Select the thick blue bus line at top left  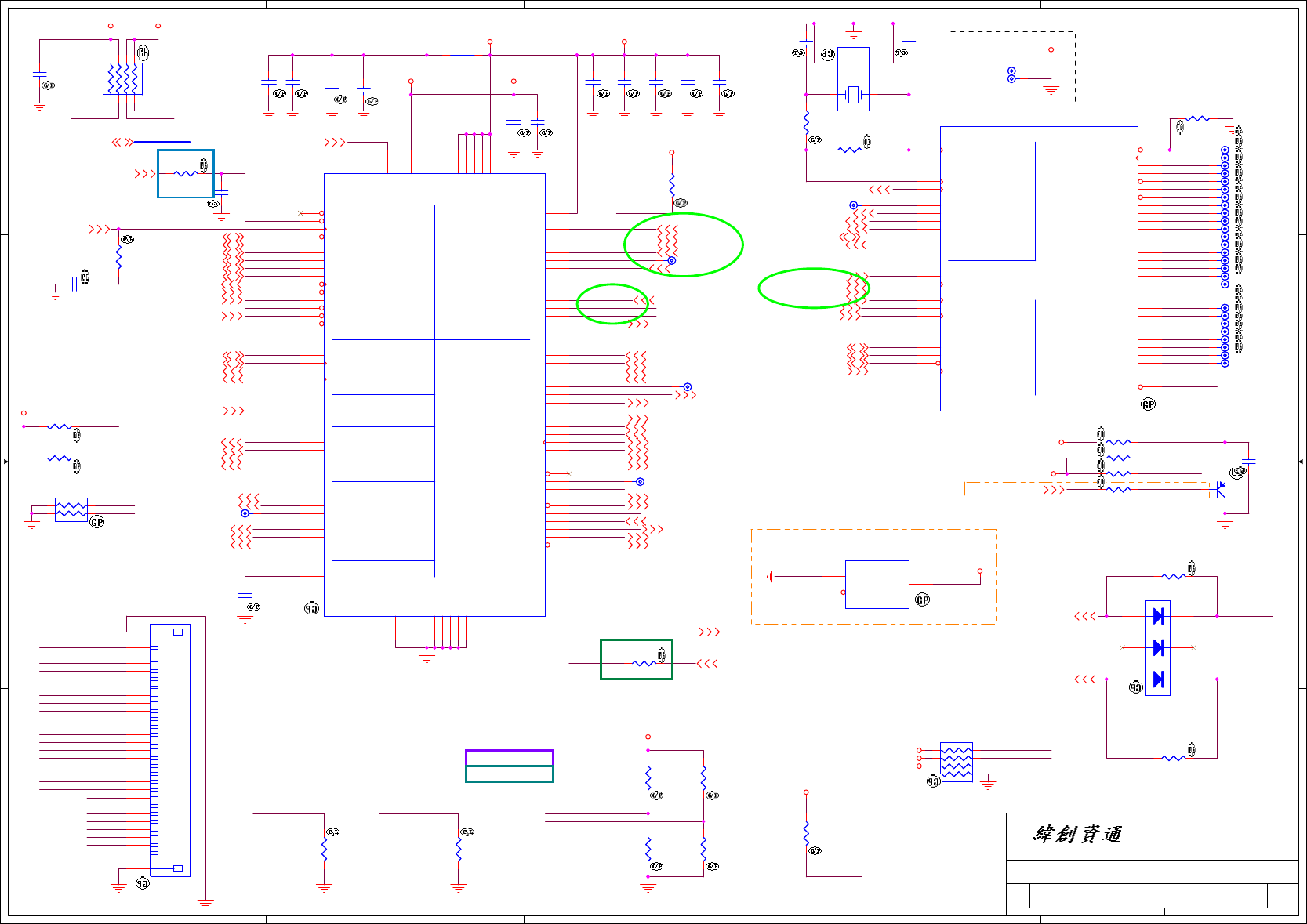(162, 142)
